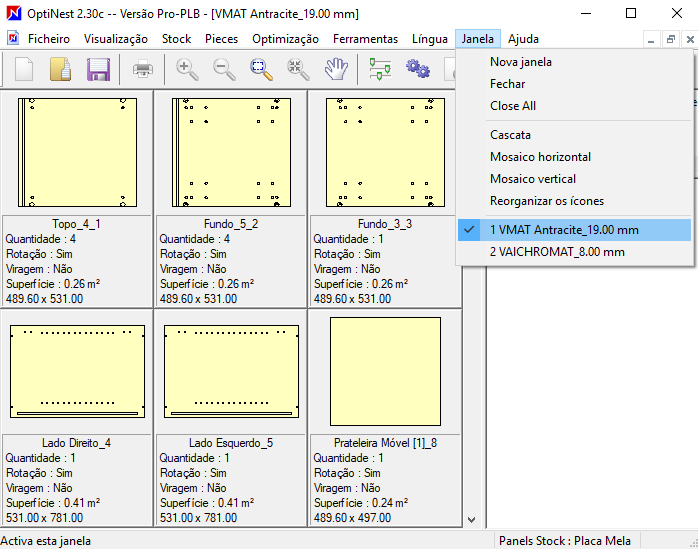Open parameters via the sliders icon

(380, 69)
